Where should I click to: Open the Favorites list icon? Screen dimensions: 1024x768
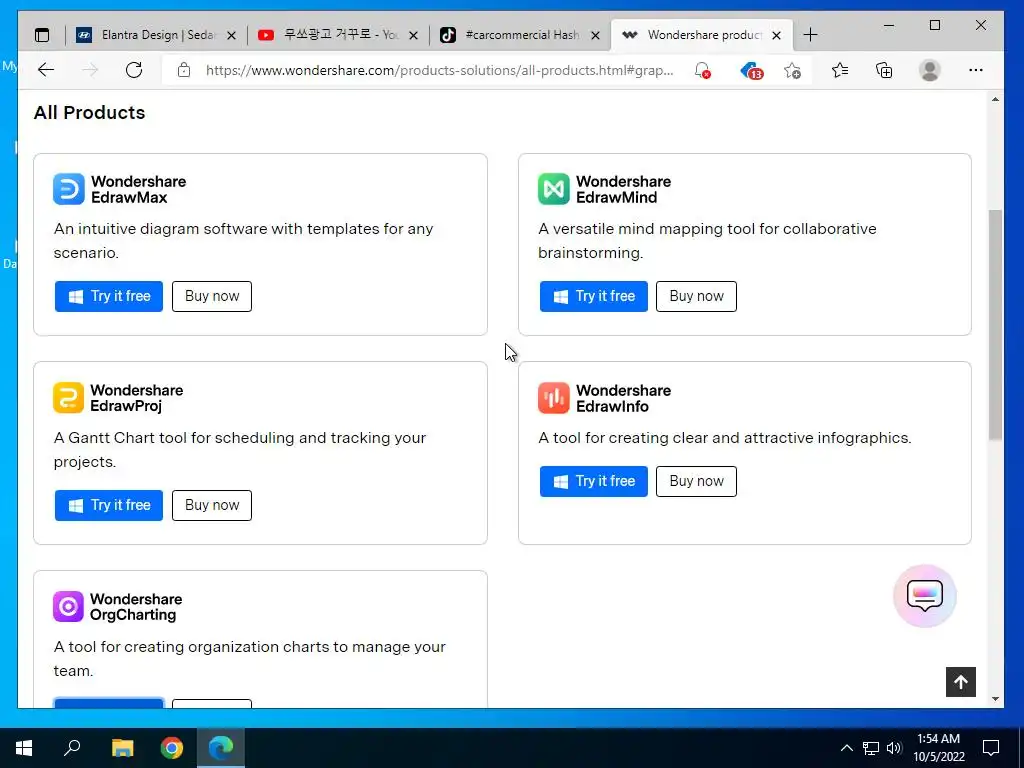(x=840, y=70)
